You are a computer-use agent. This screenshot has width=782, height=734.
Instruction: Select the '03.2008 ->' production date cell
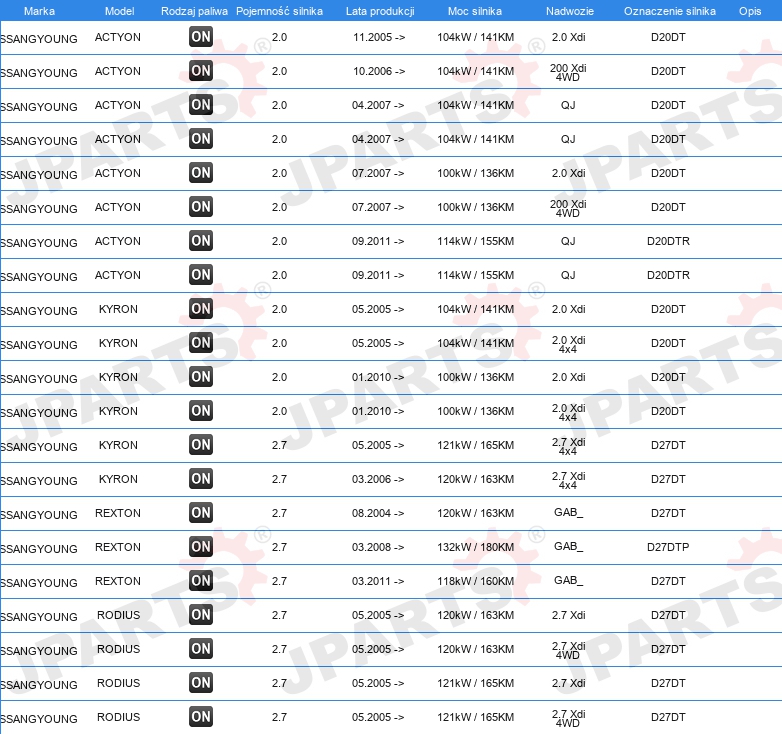pos(378,547)
